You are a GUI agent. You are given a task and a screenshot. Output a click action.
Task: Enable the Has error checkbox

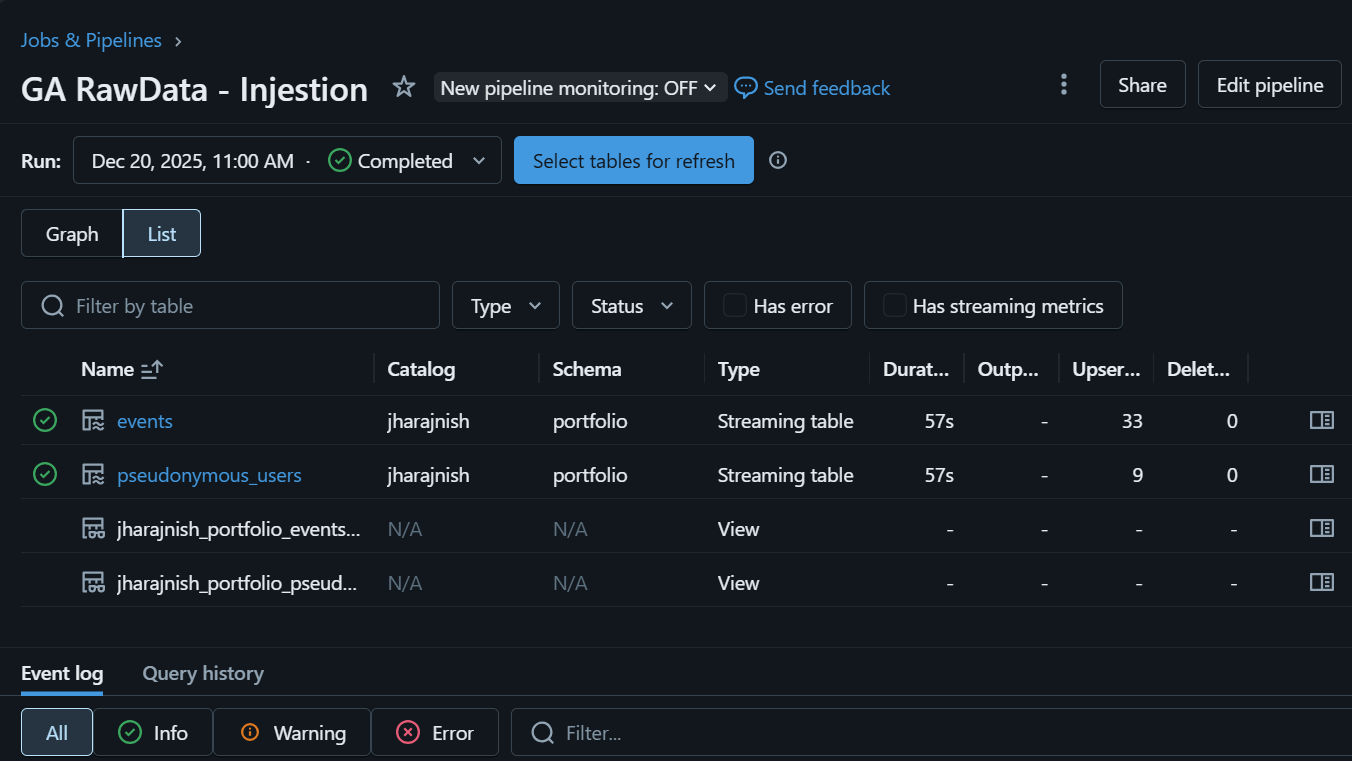735,306
